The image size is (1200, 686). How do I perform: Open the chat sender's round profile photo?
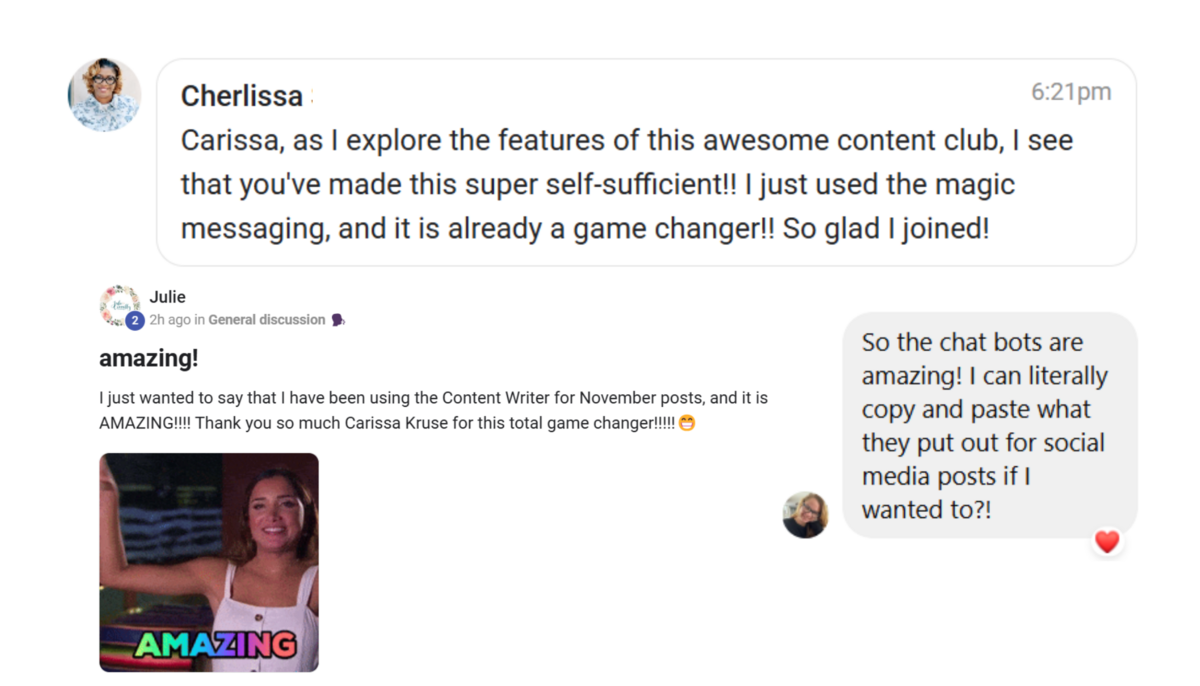(x=805, y=515)
